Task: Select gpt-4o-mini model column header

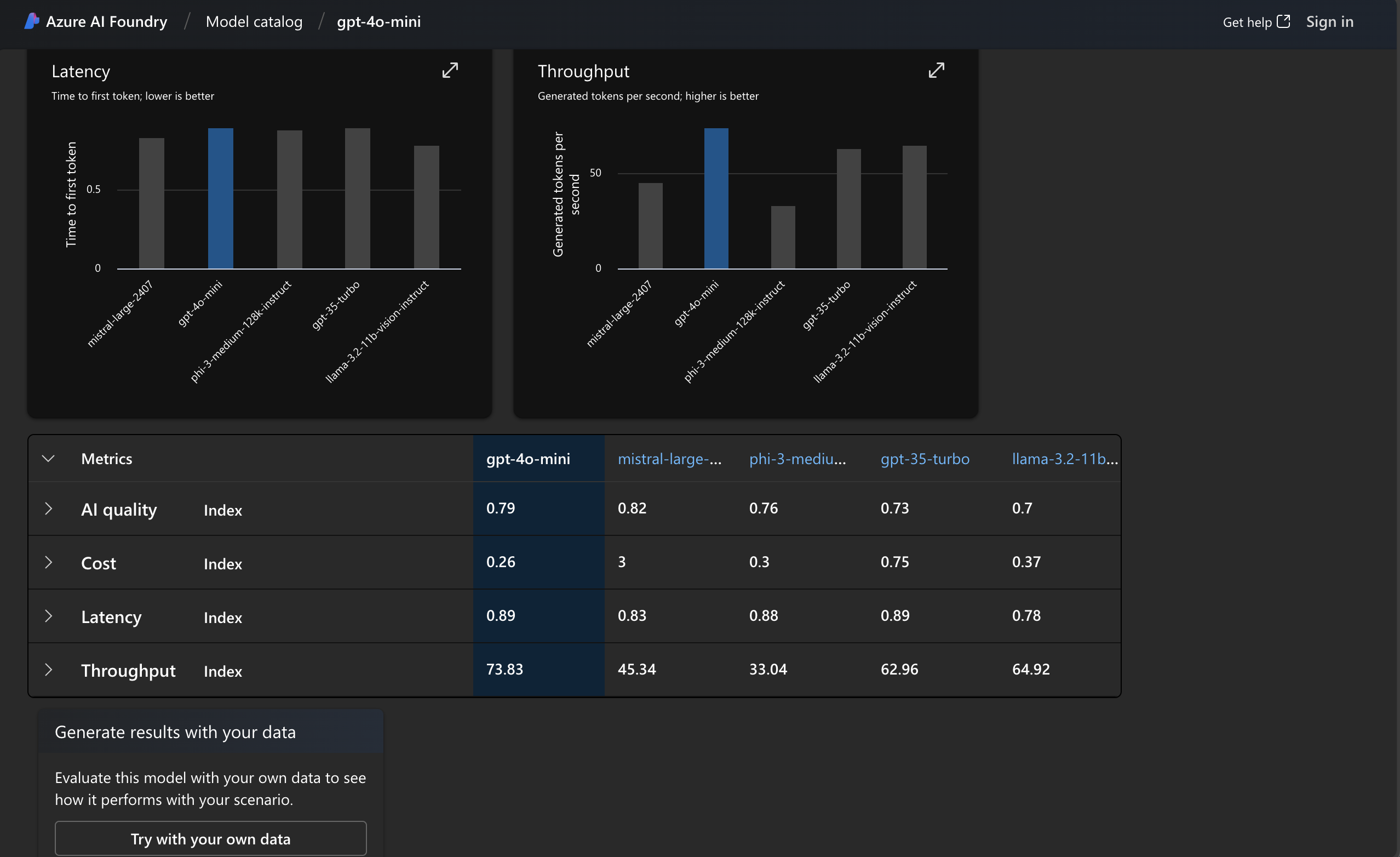Action: click(526, 458)
